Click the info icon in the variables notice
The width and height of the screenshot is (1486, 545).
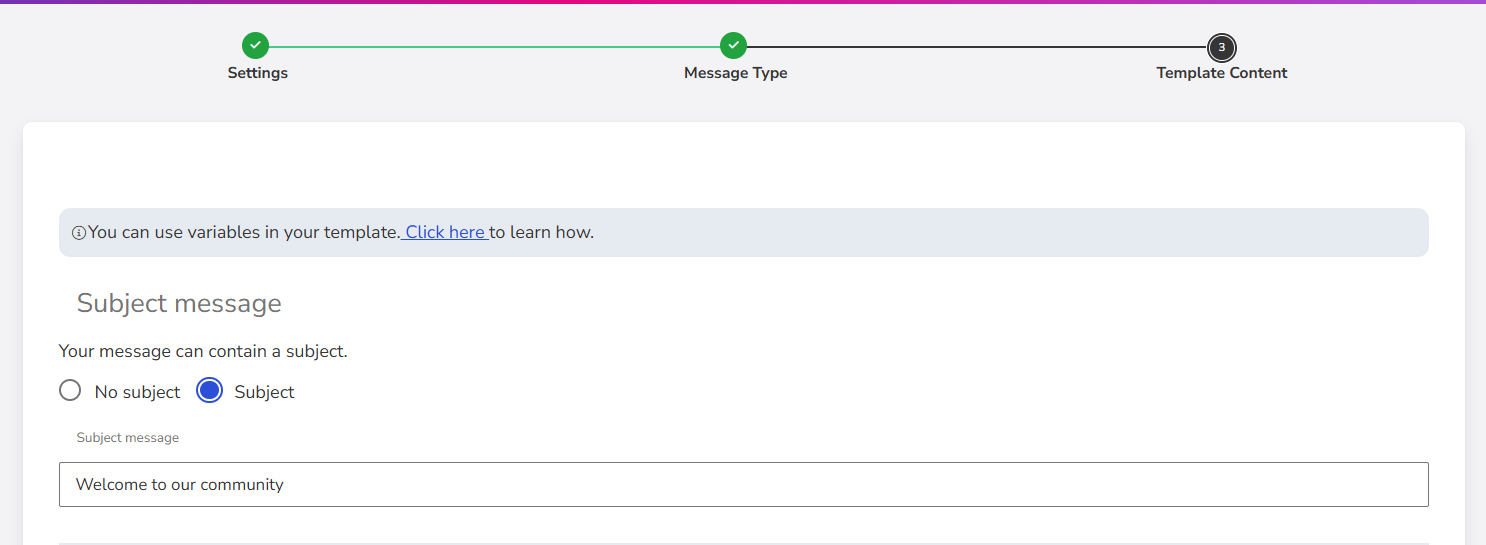[79, 233]
